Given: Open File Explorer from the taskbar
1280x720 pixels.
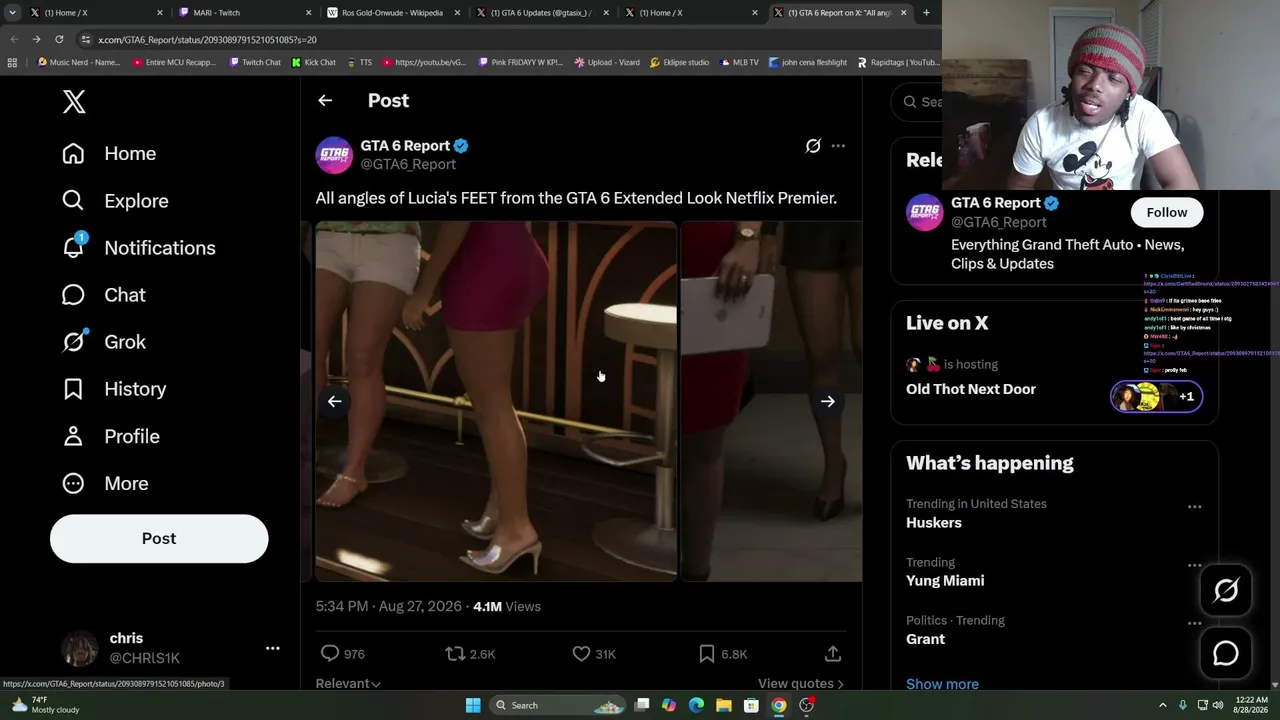Looking at the screenshot, I should (x=723, y=705).
